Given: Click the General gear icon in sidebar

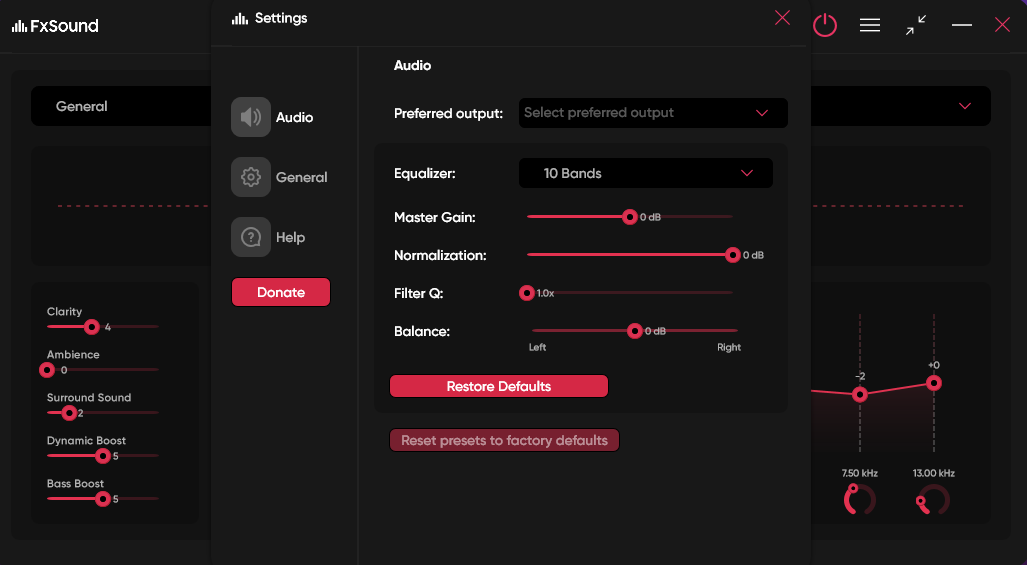Looking at the screenshot, I should coord(251,177).
